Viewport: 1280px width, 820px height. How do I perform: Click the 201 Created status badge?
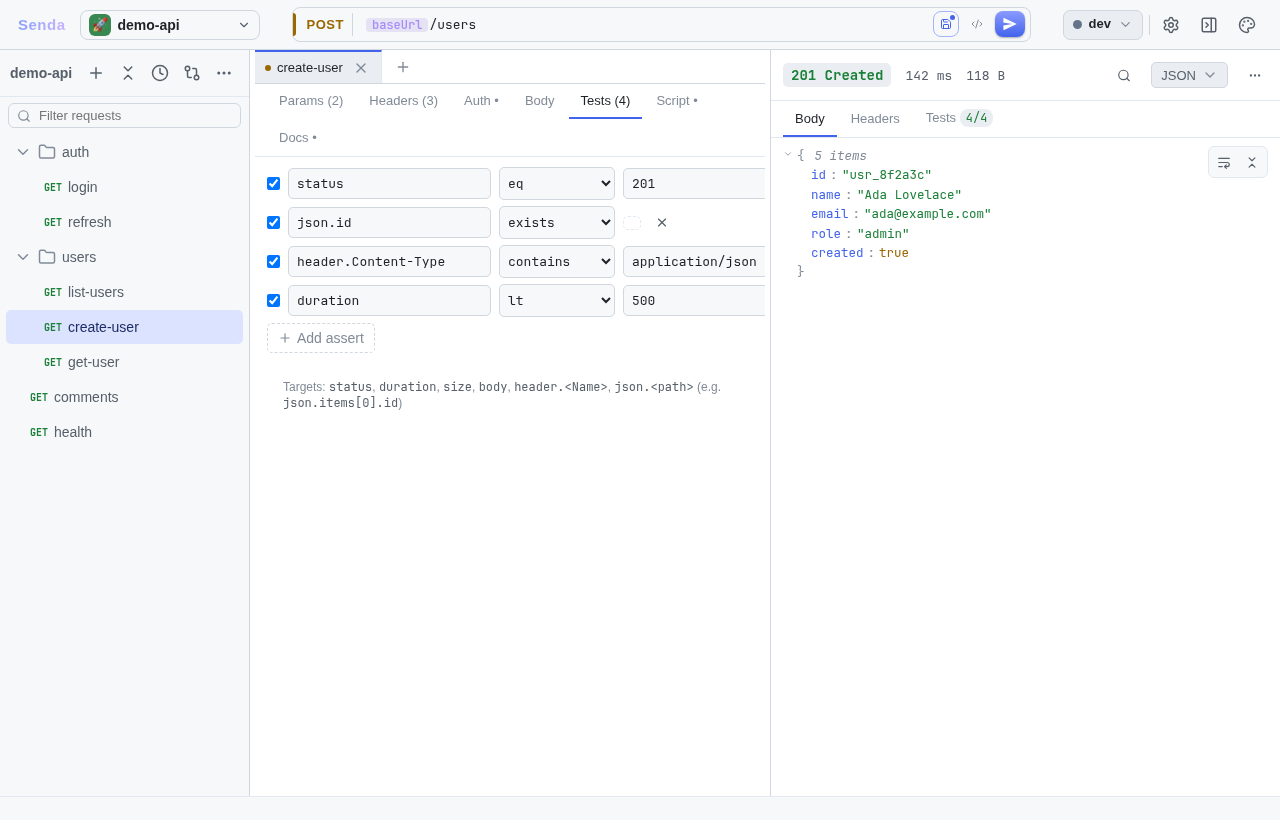[x=837, y=75]
